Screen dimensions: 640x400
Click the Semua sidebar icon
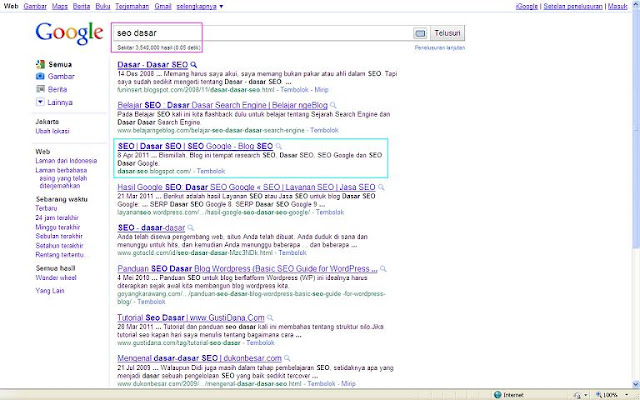[40, 64]
